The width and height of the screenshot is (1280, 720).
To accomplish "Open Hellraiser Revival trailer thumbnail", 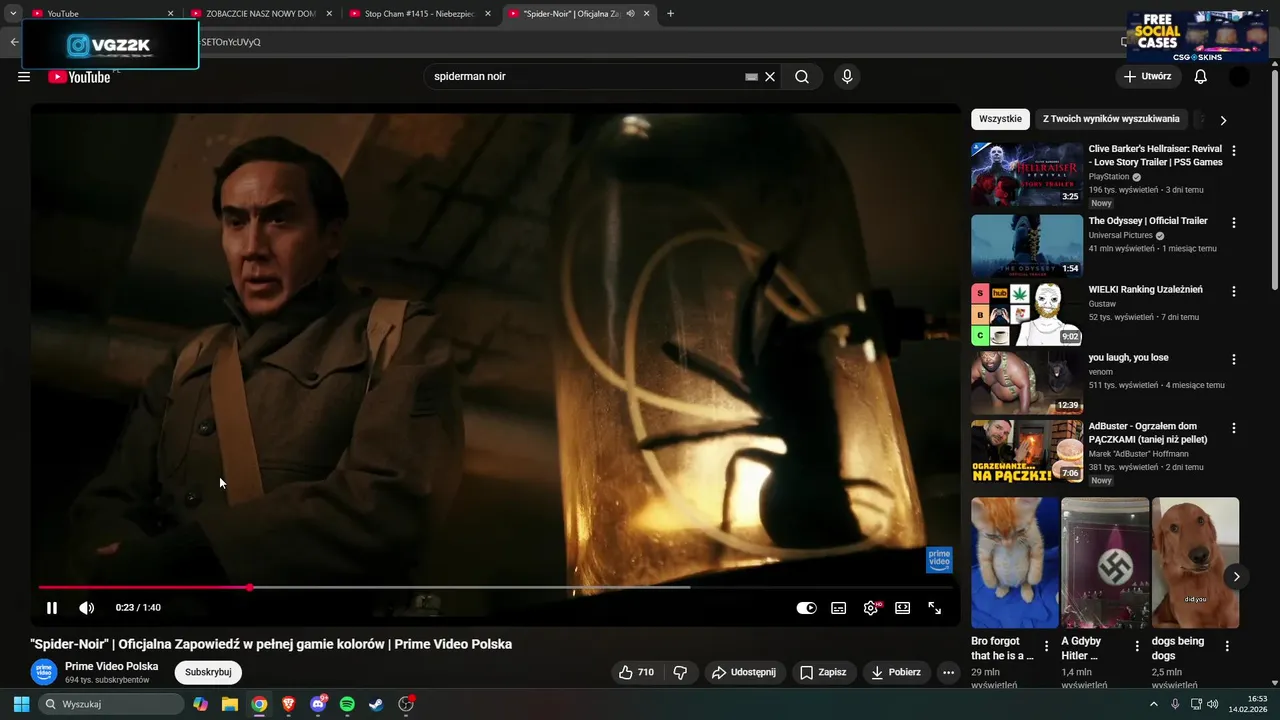I will 1027,174.
